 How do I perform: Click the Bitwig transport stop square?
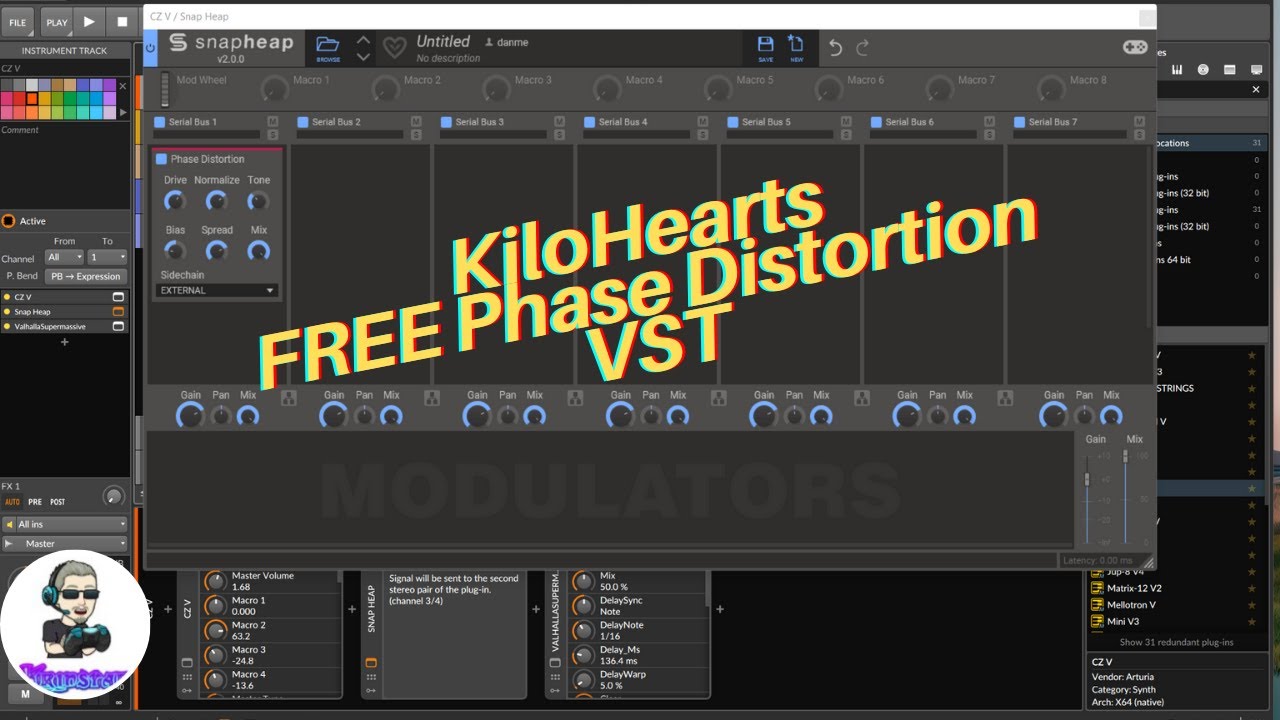[122, 21]
